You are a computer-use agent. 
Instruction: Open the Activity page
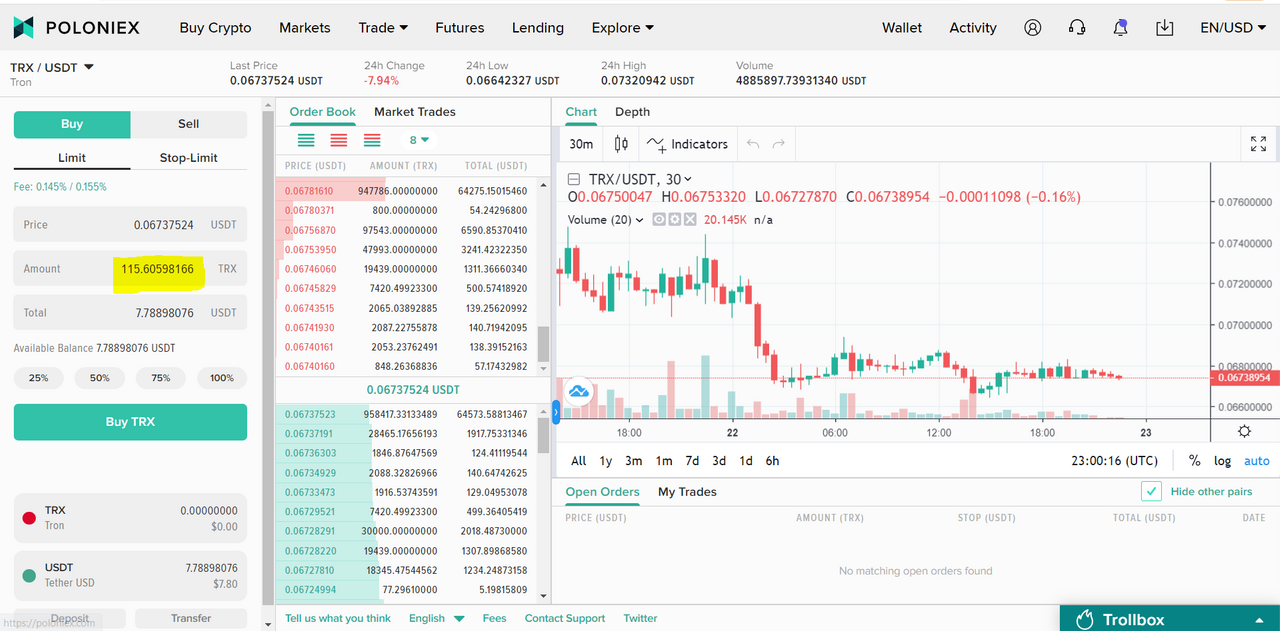973,28
